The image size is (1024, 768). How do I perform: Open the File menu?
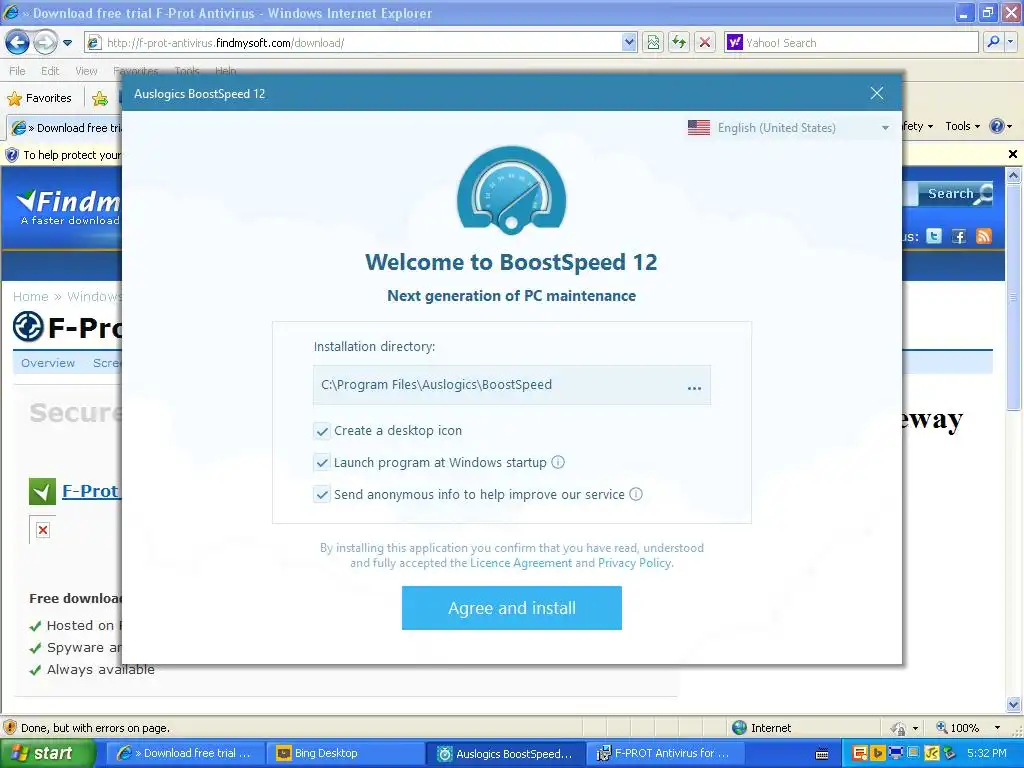(x=17, y=71)
